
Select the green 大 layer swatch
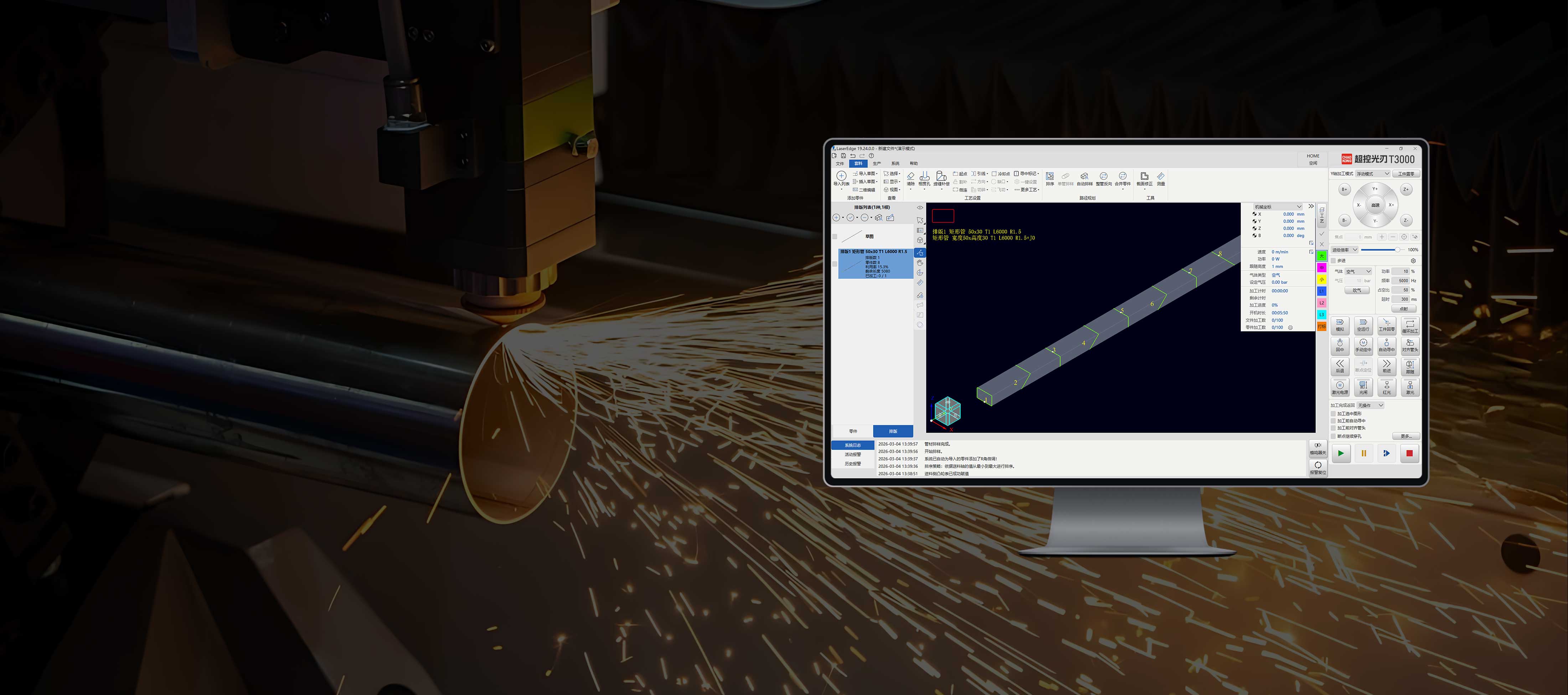point(1321,256)
